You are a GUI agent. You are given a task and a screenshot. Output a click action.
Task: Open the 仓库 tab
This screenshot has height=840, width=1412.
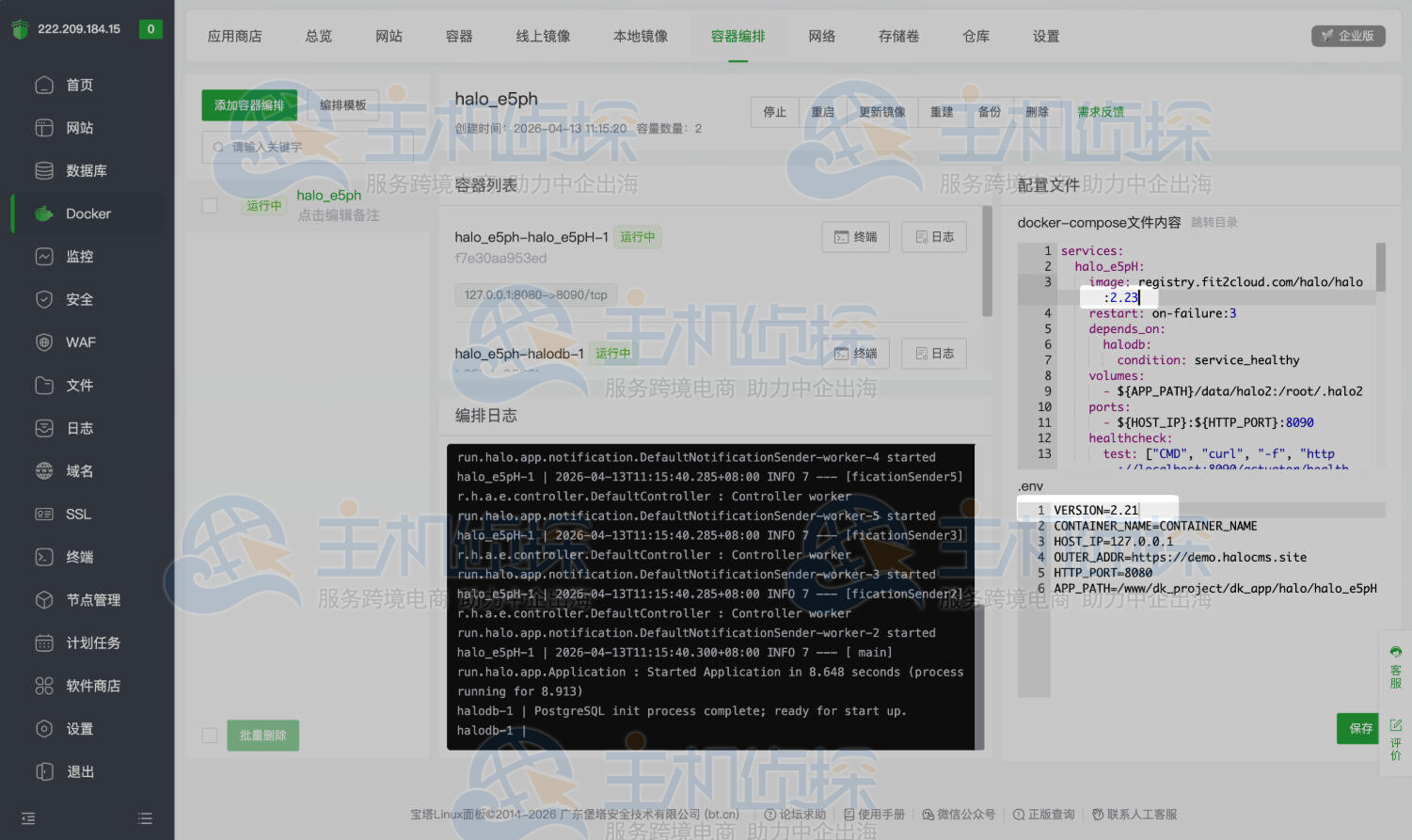point(976,36)
